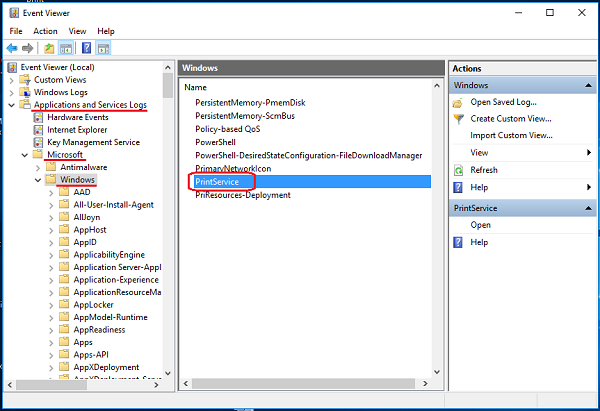Click Refresh in the Actions pane

coord(484,170)
